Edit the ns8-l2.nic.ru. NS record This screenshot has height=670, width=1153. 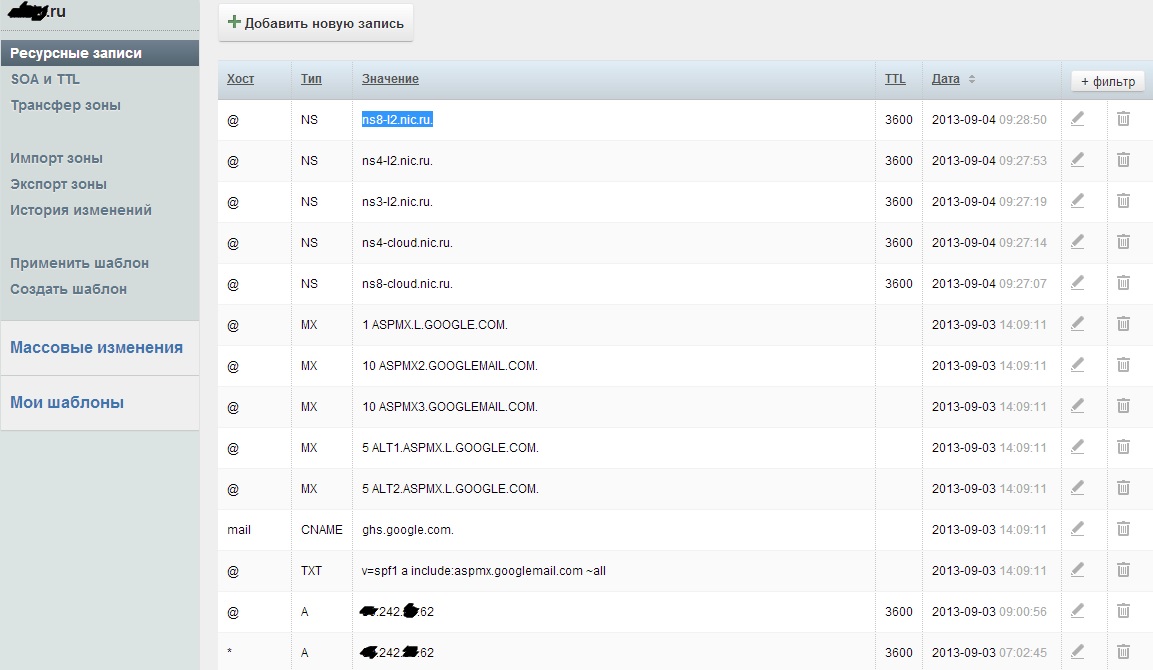[1077, 118]
